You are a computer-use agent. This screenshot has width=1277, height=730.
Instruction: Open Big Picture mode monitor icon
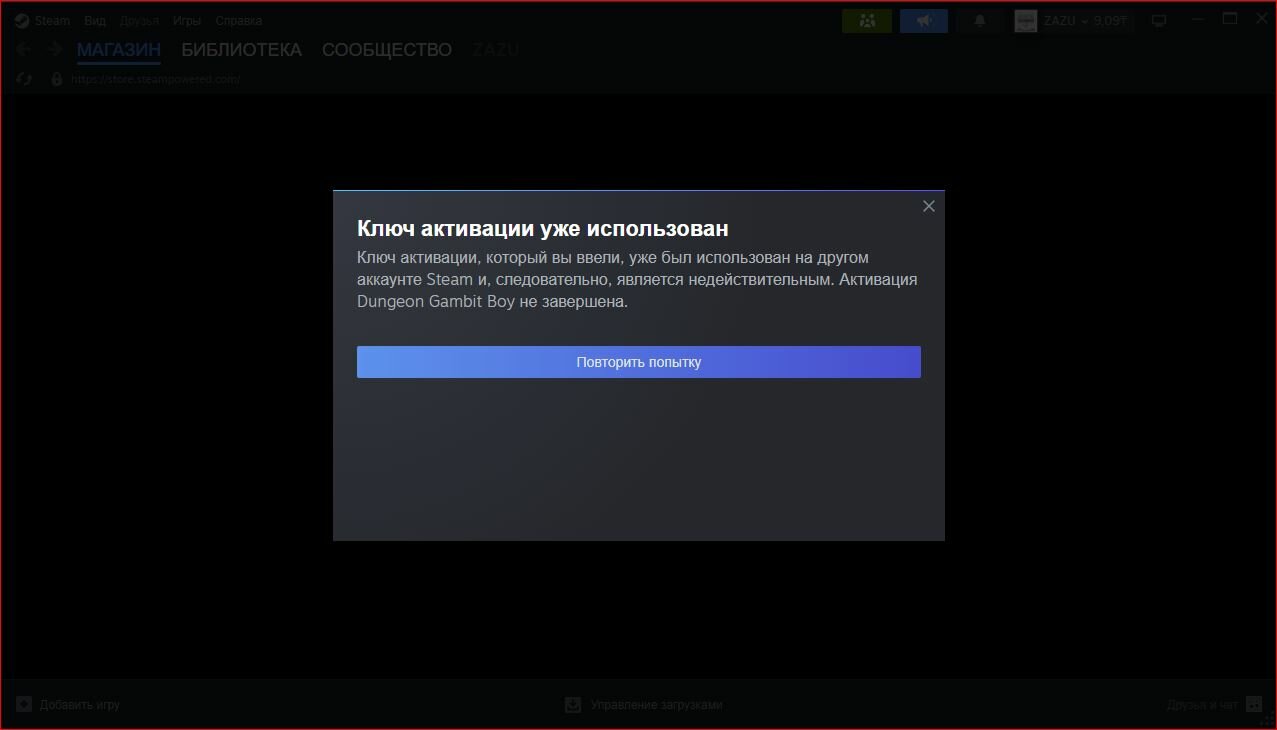[x=1159, y=20]
